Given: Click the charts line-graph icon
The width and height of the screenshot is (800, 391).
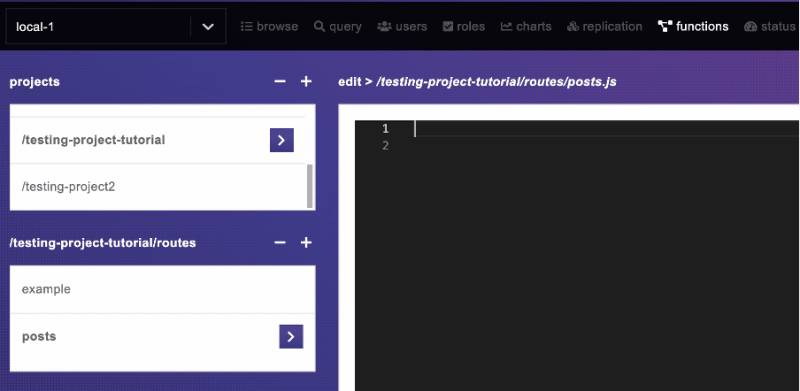Looking at the screenshot, I should [x=506, y=27].
